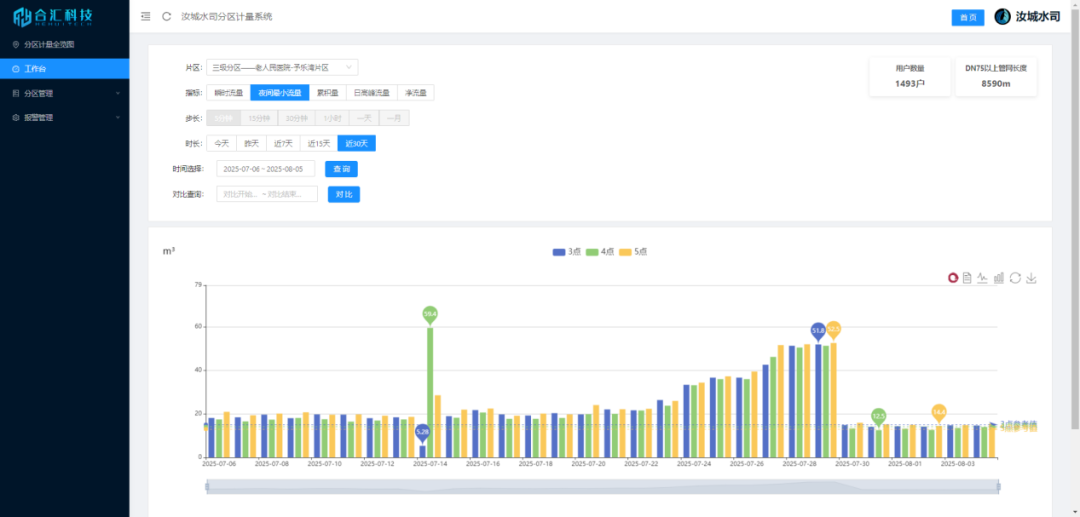This screenshot has height=517, width=1080.
Task: Select the 近7天 duration option
Action: [x=284, y=143]
